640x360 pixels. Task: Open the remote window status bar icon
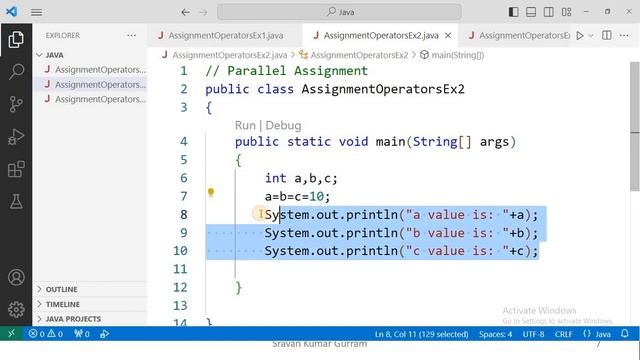click(11, 334)
